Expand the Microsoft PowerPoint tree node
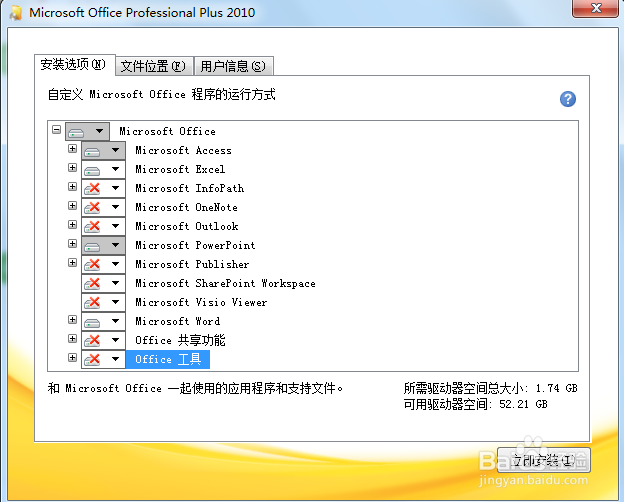 pyautogui.click(x=72, y=243)
